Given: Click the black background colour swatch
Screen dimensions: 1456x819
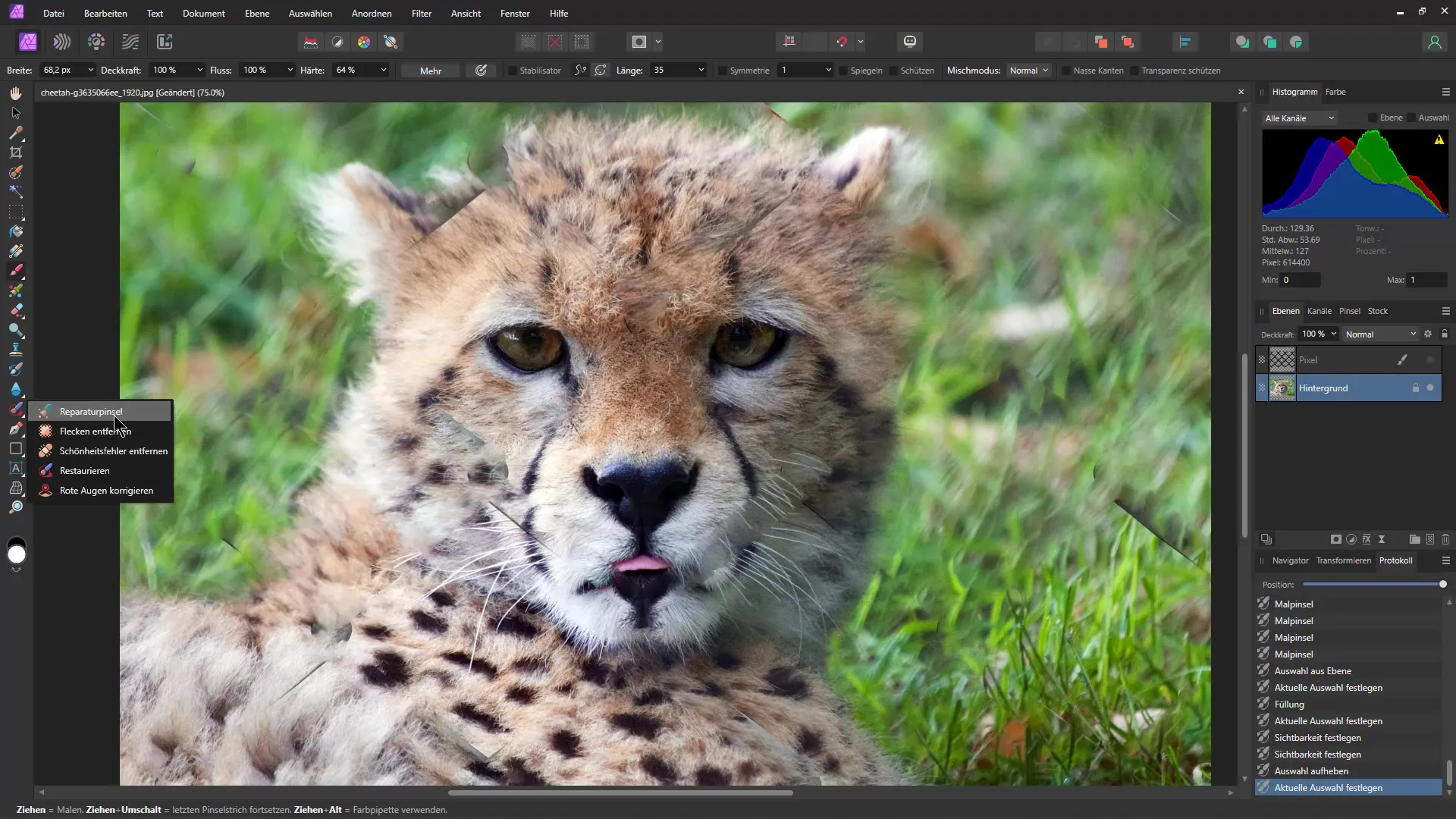Looking at the screenshot, I should click(16, 542).
